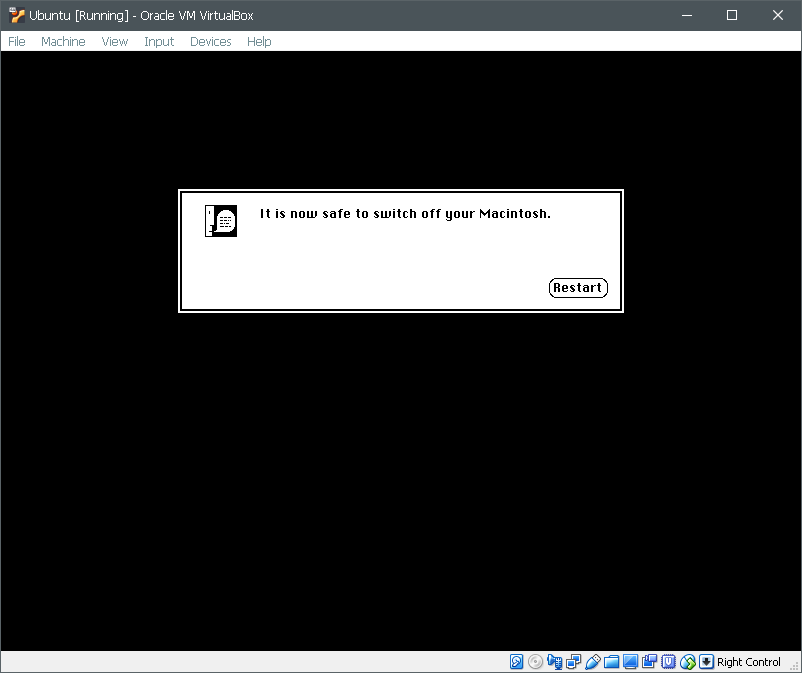Click the virtualization features status icon
This screenshot has height=673, width=802.
[668, 662]
